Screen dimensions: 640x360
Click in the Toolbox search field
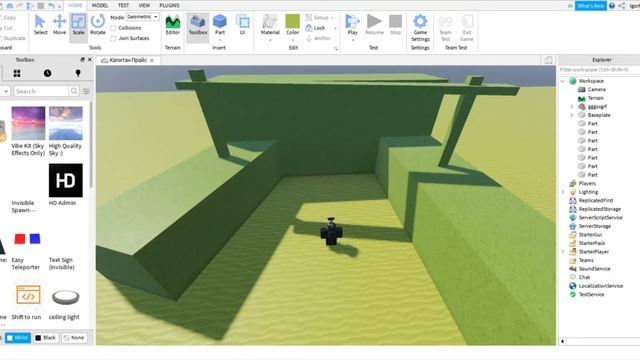41,91
